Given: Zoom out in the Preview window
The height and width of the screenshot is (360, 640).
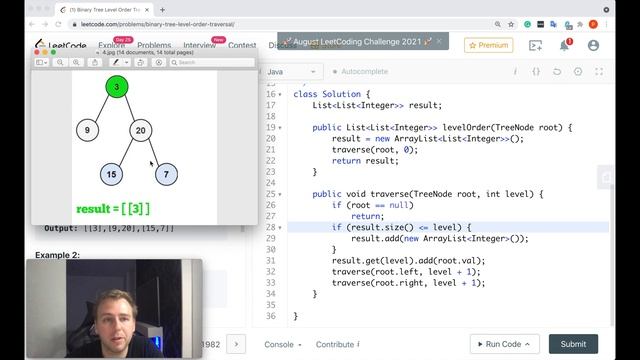Looking at the screenshot, I should coord(60,62).
